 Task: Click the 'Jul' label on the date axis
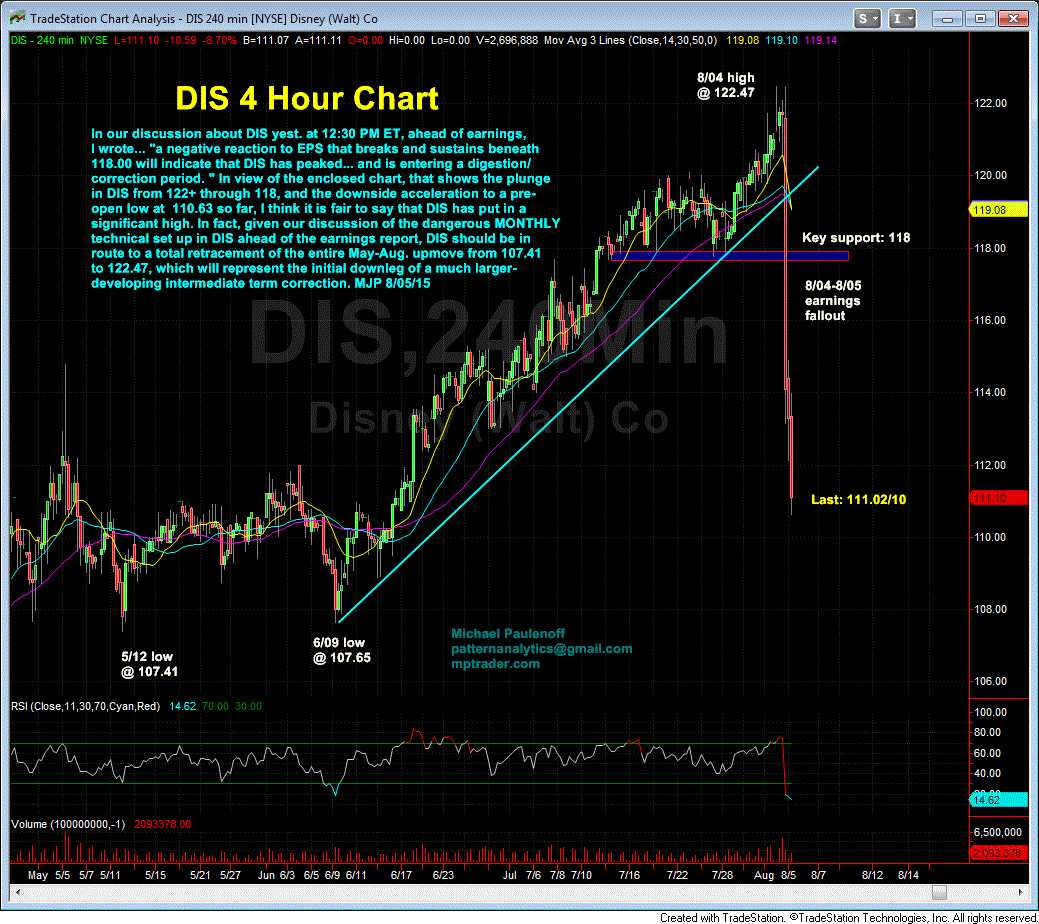coord(510,875)
